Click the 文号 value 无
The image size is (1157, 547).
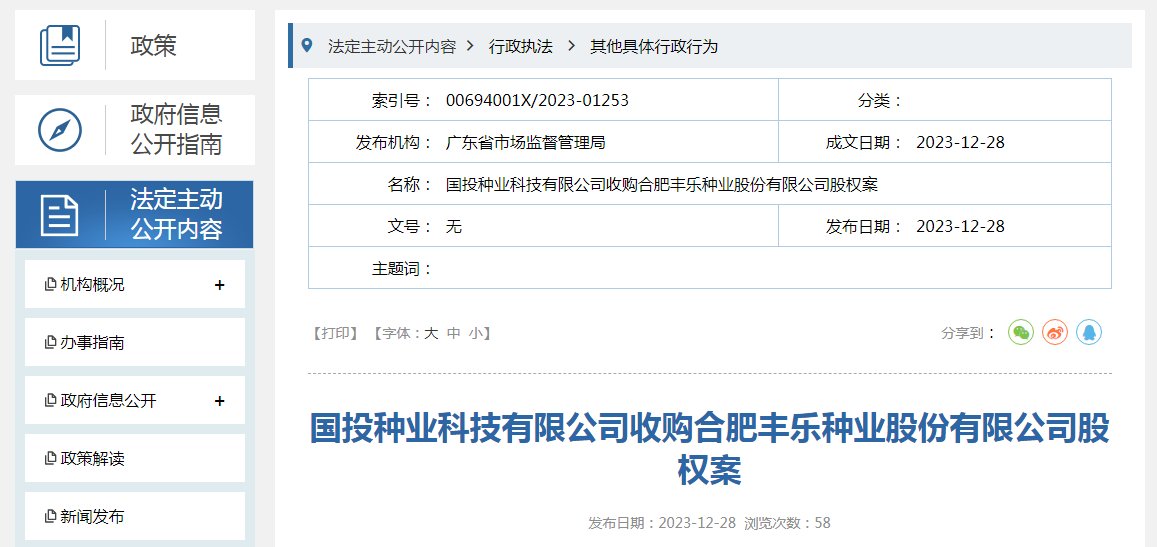coord(454,227)
